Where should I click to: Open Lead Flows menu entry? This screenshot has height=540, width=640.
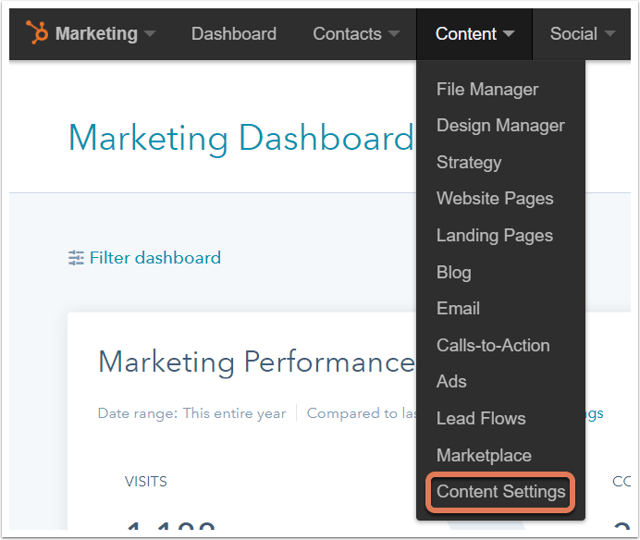[x=481, y=418]
